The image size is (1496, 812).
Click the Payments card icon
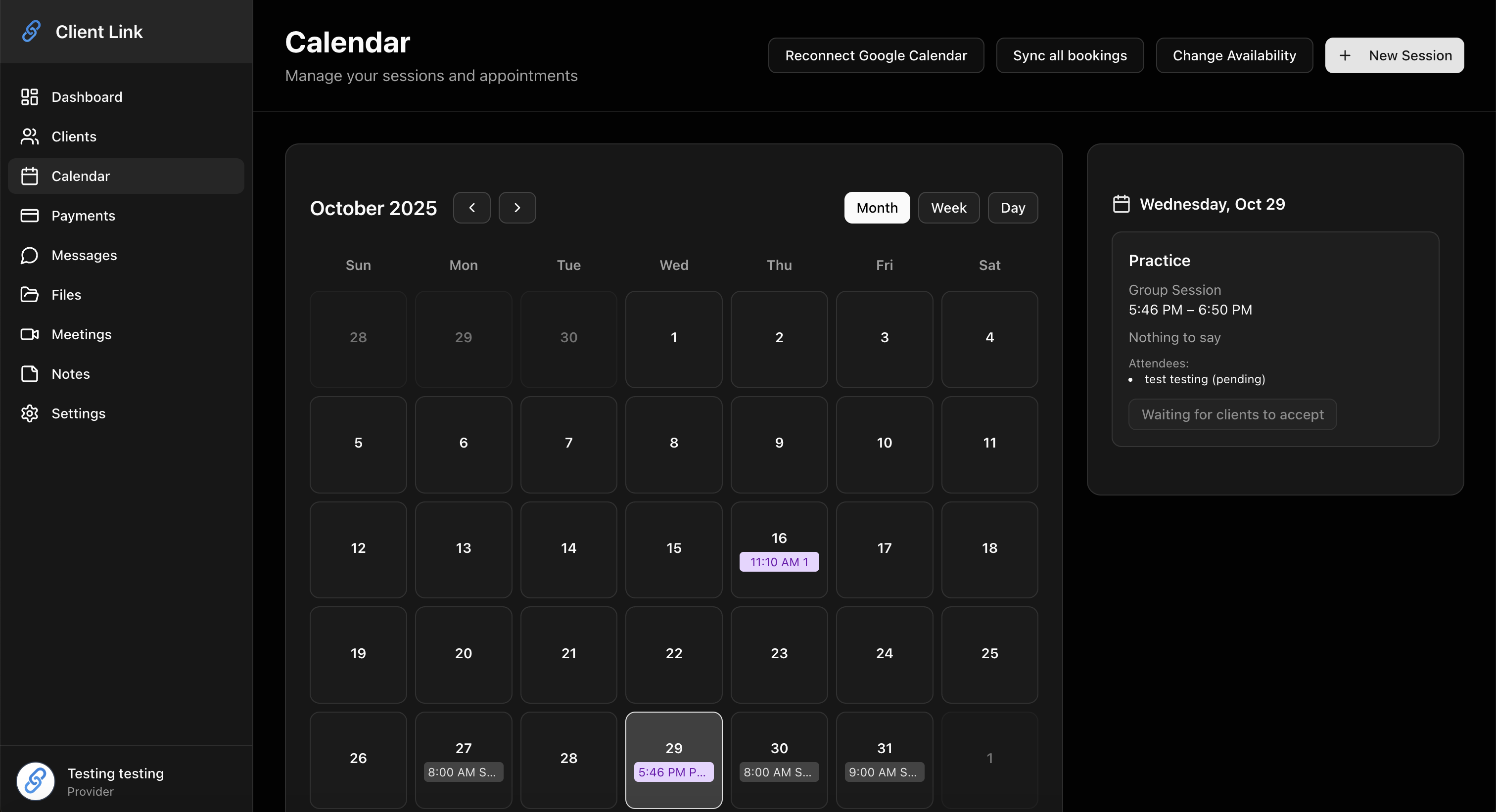pos(30,216)
